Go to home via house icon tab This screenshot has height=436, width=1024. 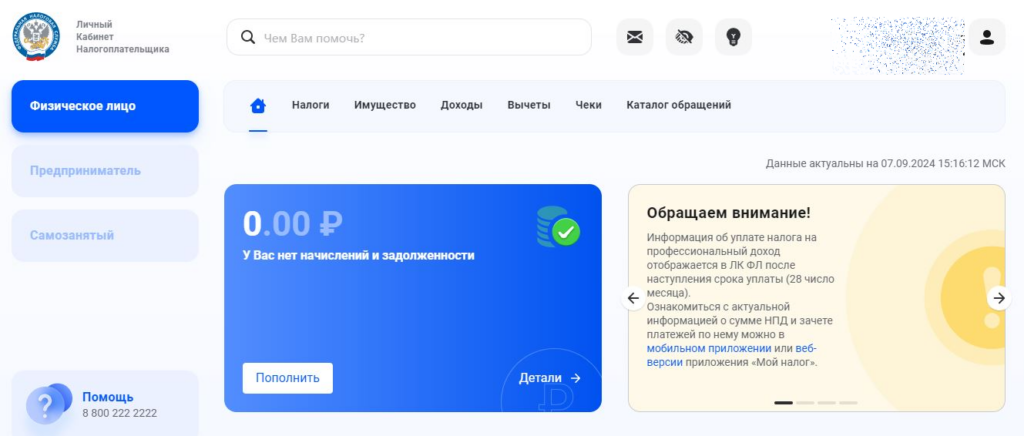(258, 105)
